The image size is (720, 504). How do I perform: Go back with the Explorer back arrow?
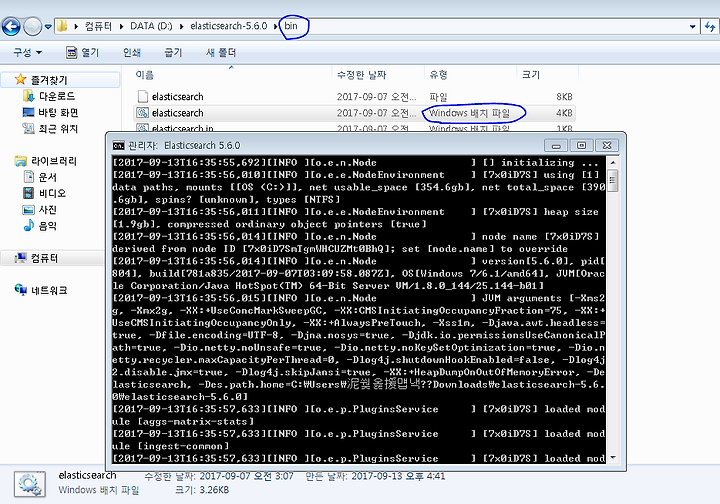(11, 26)
